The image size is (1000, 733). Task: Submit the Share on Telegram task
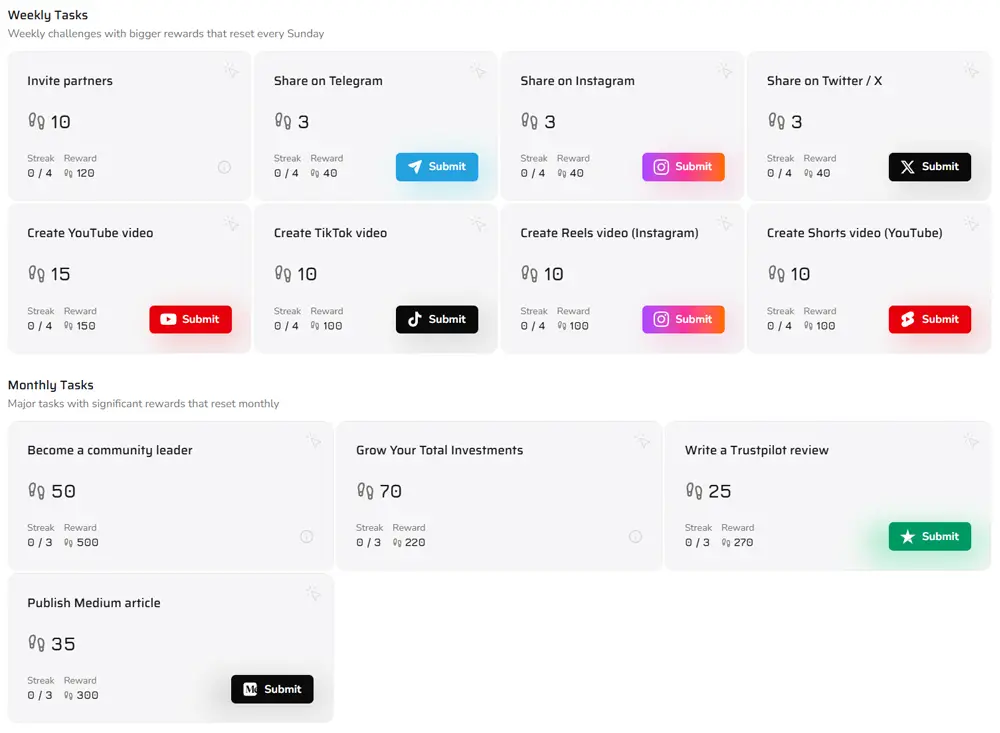(437, 167)
